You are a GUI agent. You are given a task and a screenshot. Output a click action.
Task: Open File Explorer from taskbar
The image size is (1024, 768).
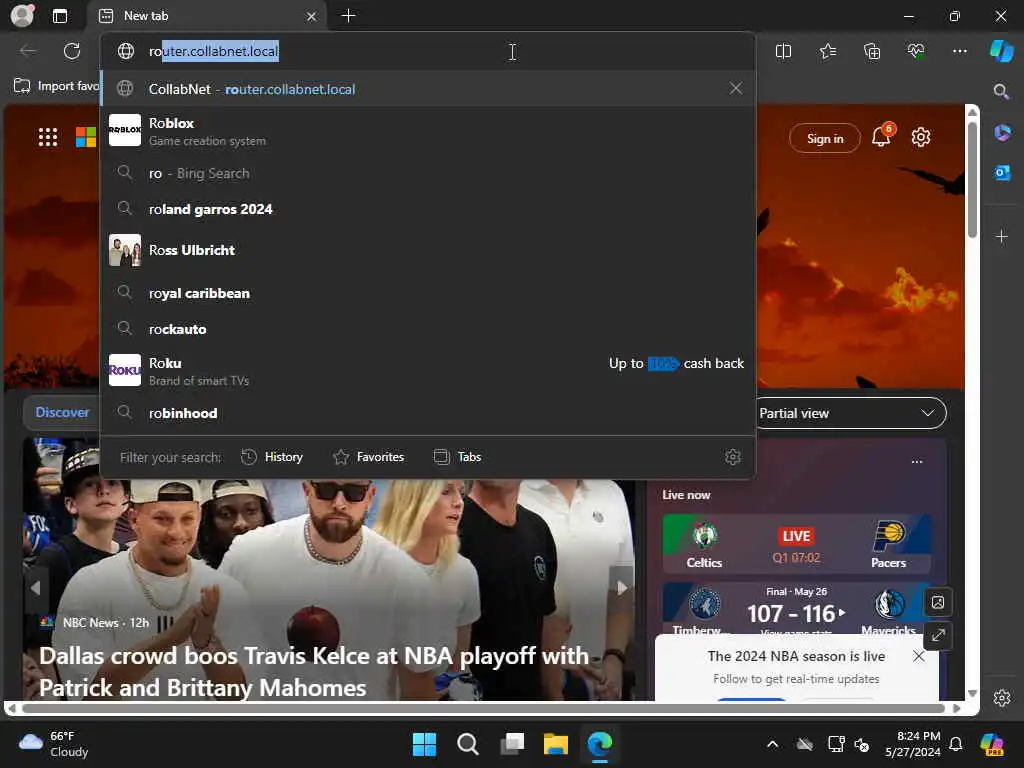[x=556, y=744]
